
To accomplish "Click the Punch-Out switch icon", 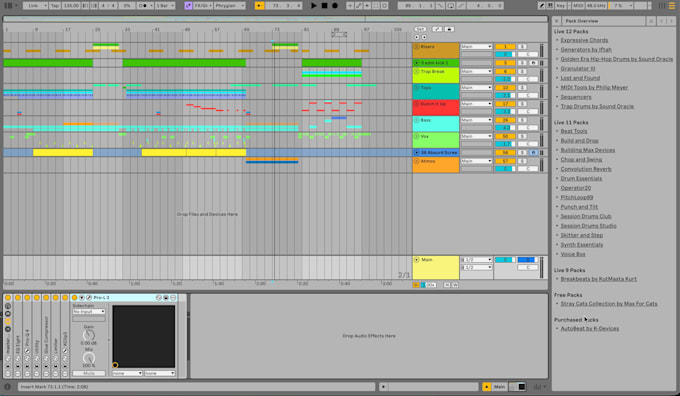I will 461,6.
